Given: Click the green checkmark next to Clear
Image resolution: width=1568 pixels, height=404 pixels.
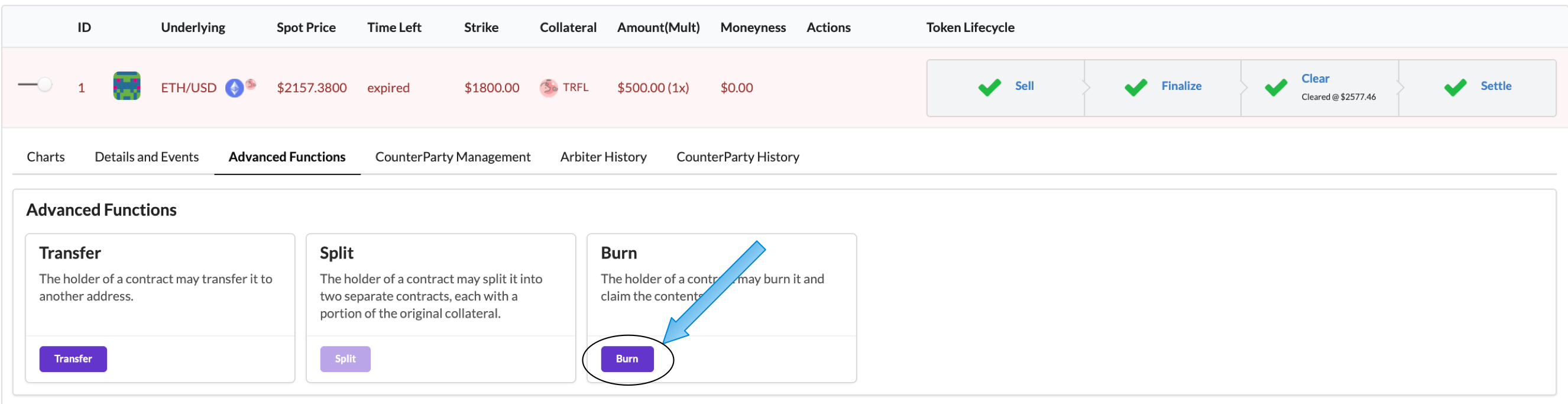Looking at the screenshot, I should pos(1275,88).
